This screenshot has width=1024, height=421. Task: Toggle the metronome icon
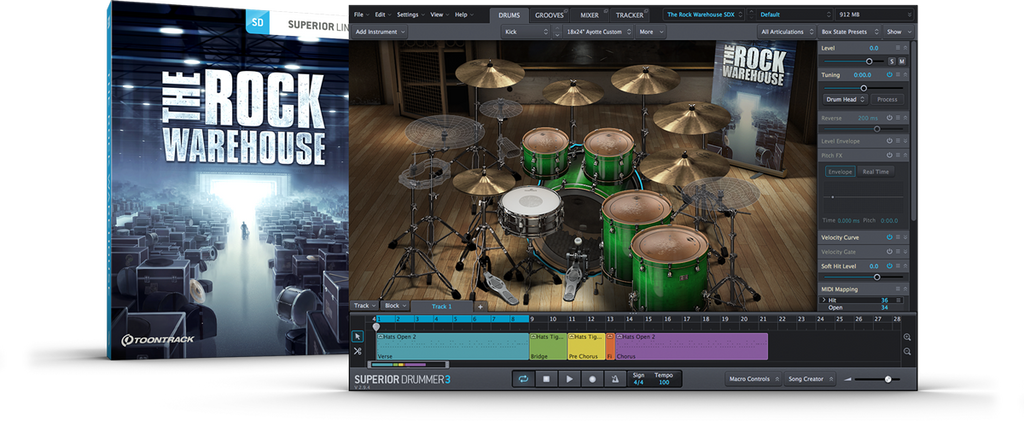pos(615,379)
